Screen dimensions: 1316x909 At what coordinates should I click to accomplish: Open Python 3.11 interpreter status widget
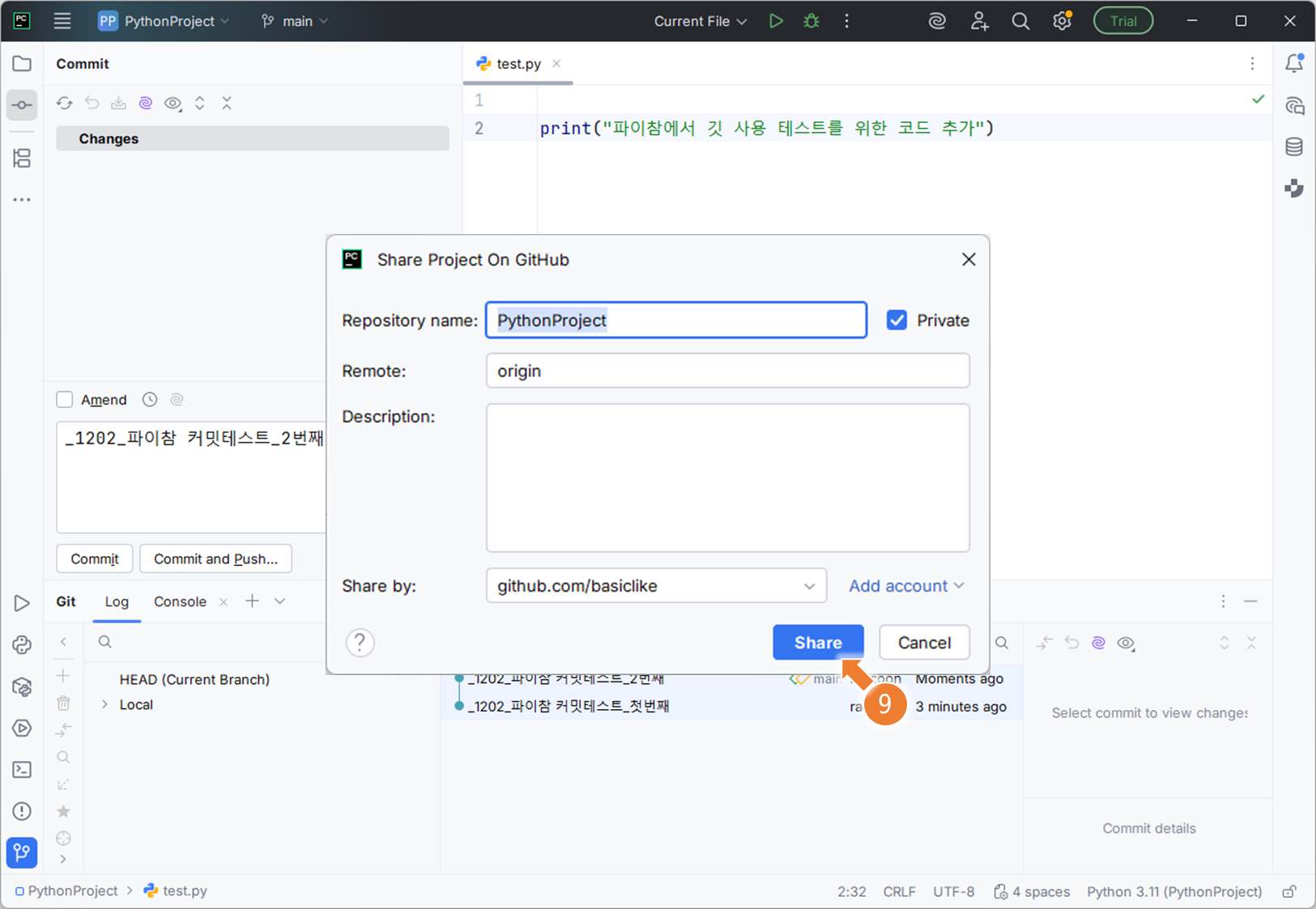1174,891
